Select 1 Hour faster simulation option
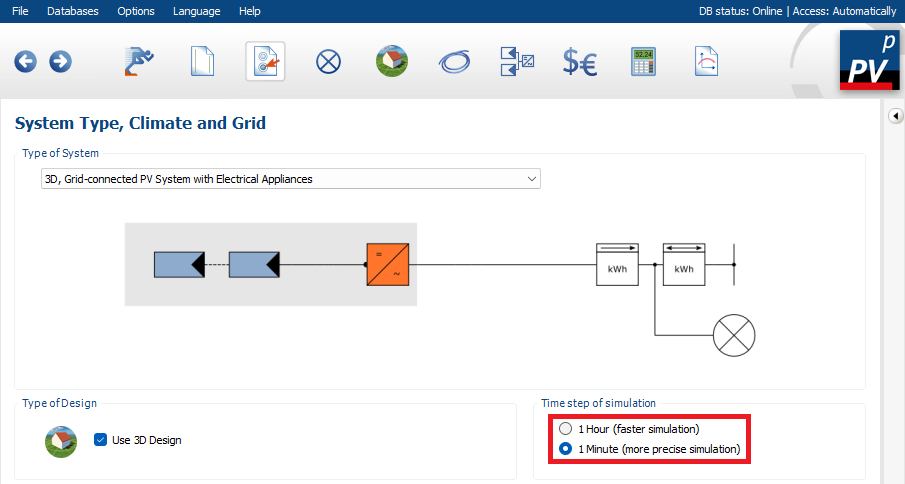The height and width of the screenshot is (484, 905). (566, 429)
